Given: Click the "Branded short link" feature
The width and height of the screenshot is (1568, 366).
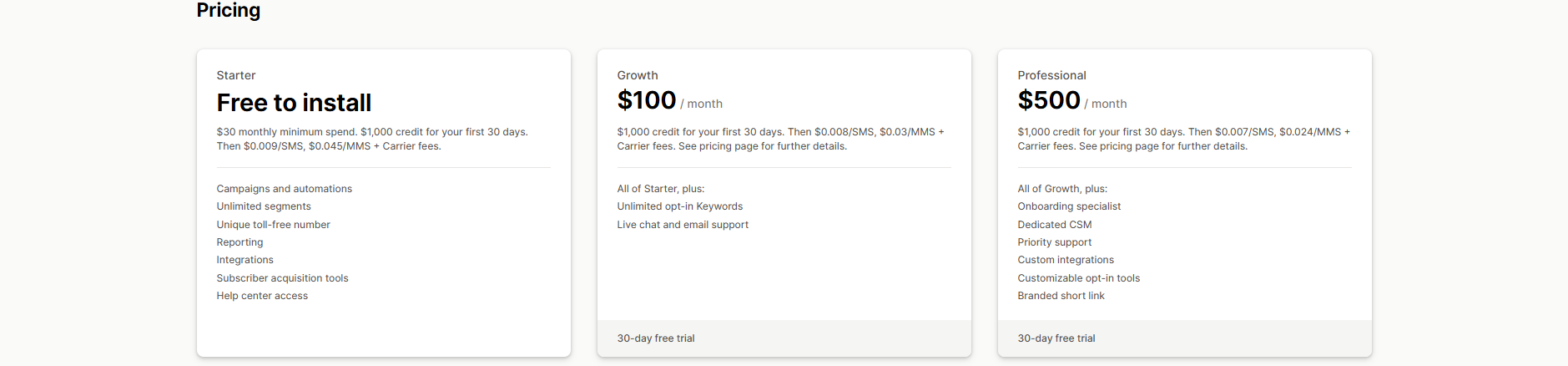Looking at the screenshot, I should click(1061, 296).
